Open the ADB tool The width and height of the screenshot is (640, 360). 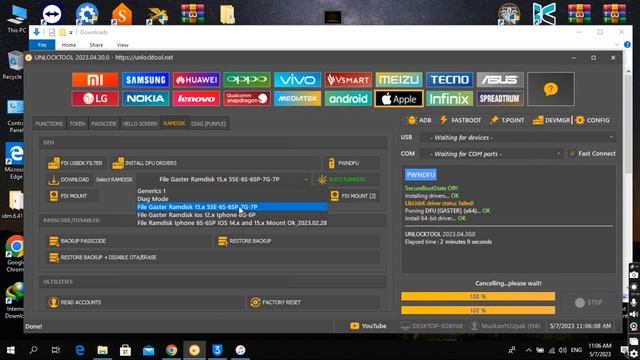click(419, 120)
